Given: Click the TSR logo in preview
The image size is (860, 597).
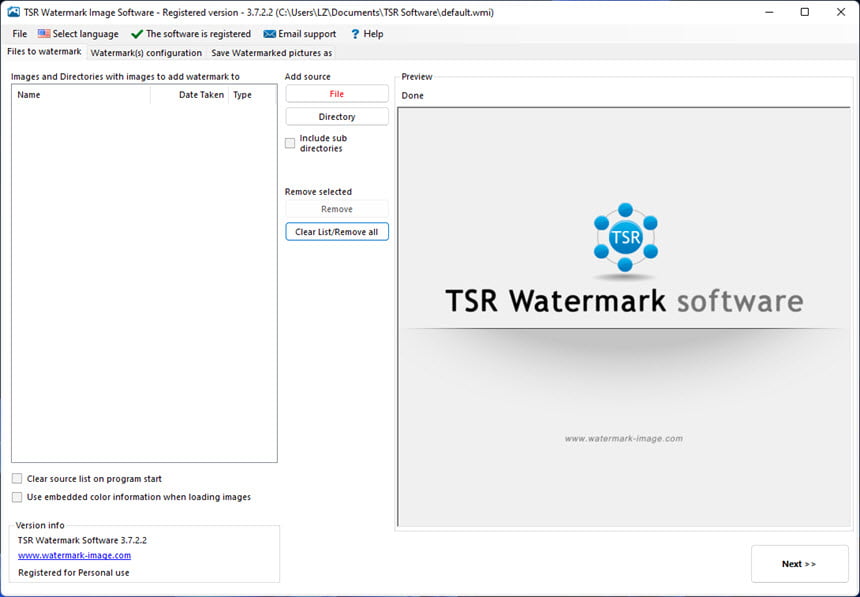Looking at the screenshot, I should coord(625,237).
